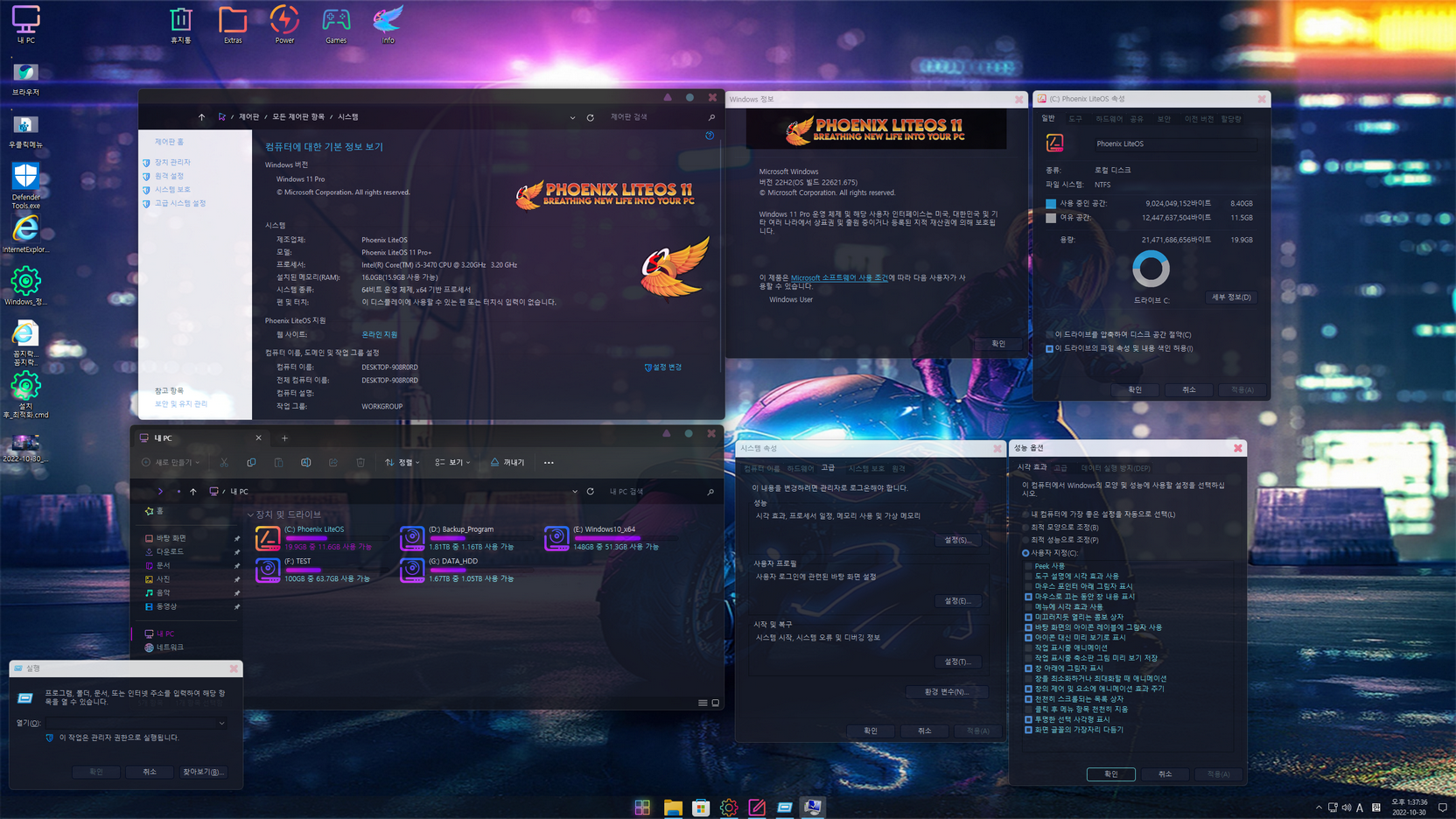
Task: Open a new Explorer tab with the plus
Action: [x=284, y=437]
